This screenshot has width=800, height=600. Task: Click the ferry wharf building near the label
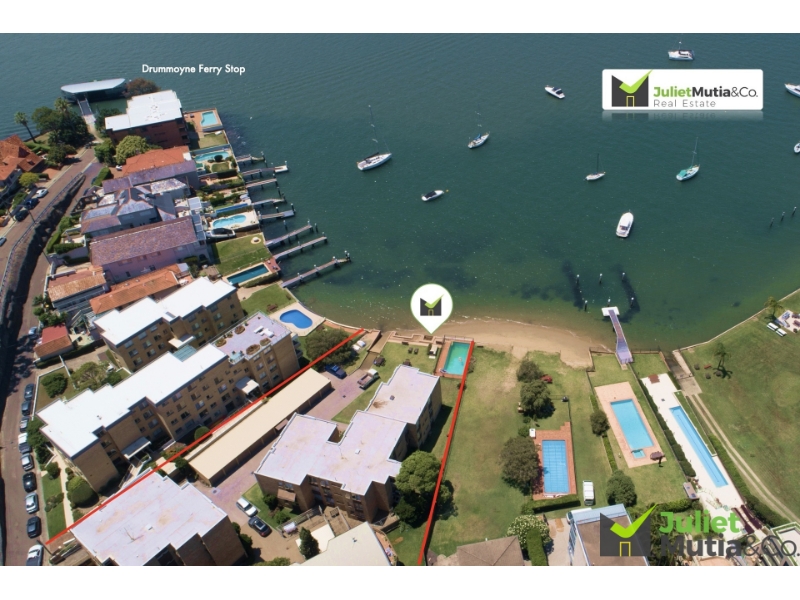[x=94, y=88]
